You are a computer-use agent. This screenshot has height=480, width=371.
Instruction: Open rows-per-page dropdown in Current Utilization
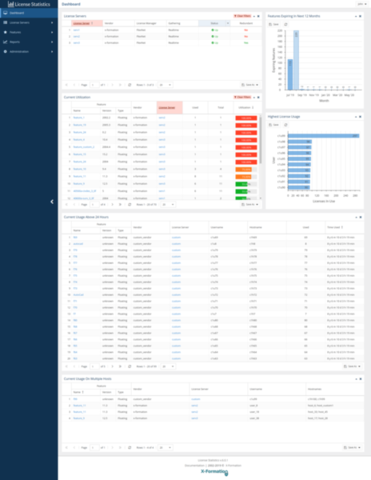coord(168,205)
